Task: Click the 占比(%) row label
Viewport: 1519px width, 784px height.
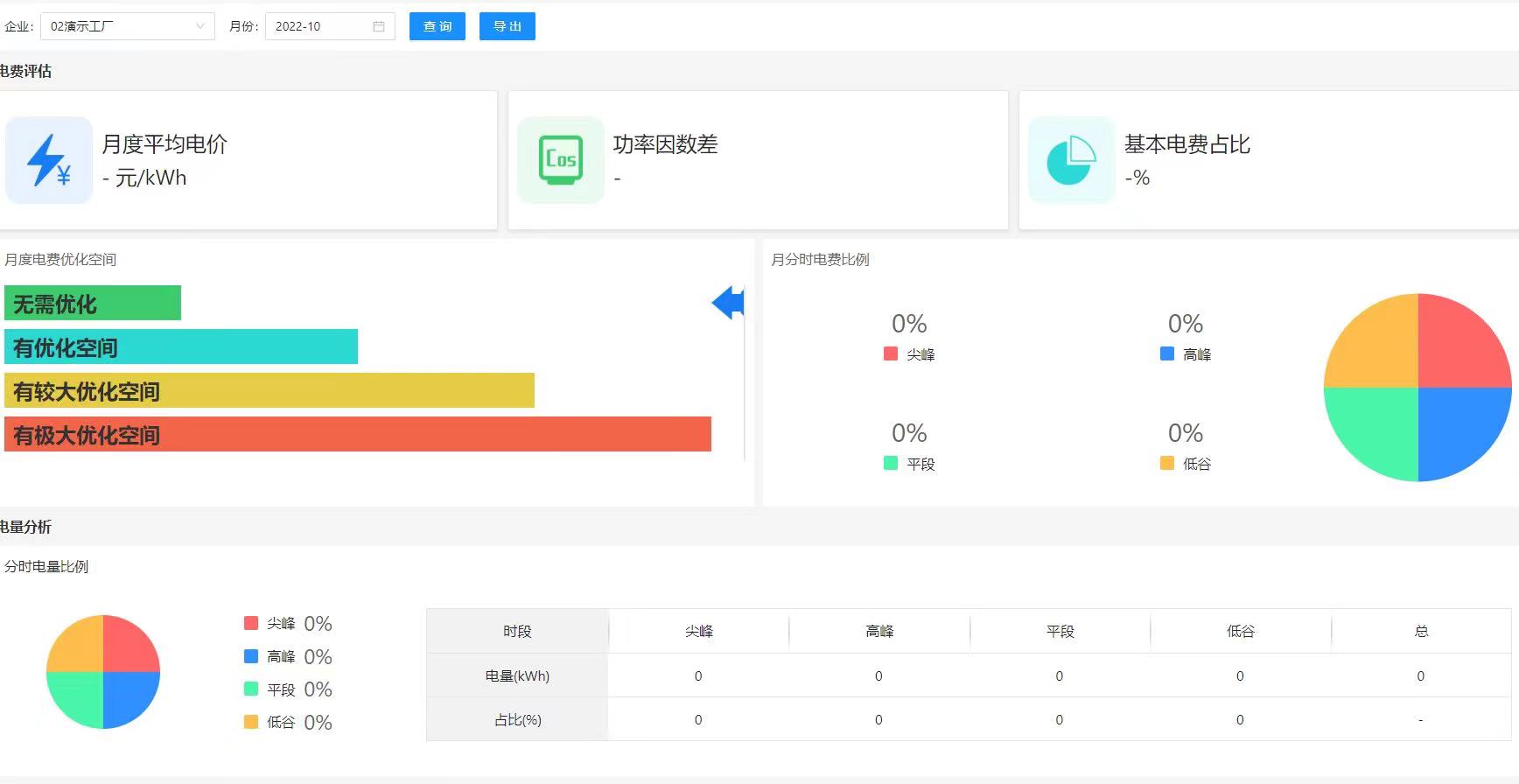Action: (517, 719)
